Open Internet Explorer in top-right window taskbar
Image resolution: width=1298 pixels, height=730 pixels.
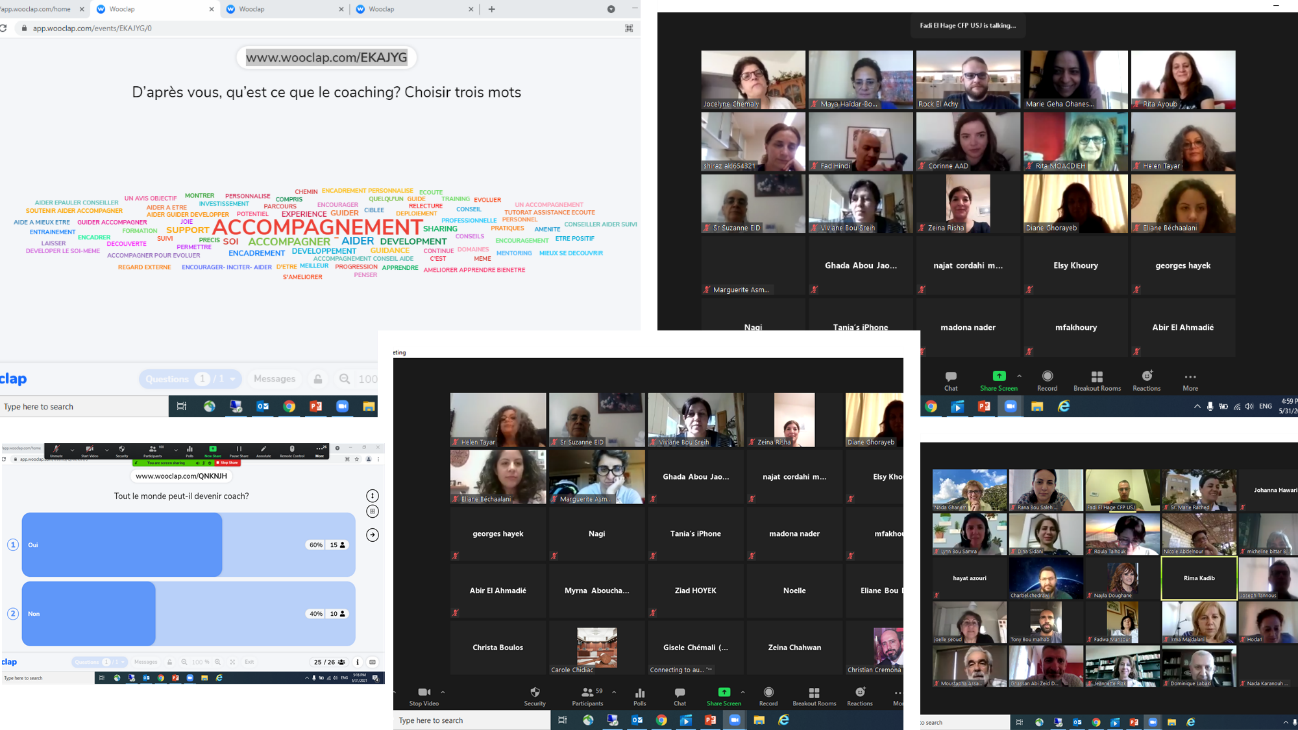point(1063,406)
